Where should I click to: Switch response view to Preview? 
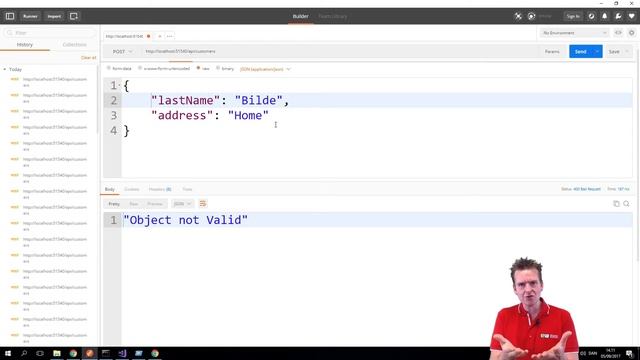(155, 204)
